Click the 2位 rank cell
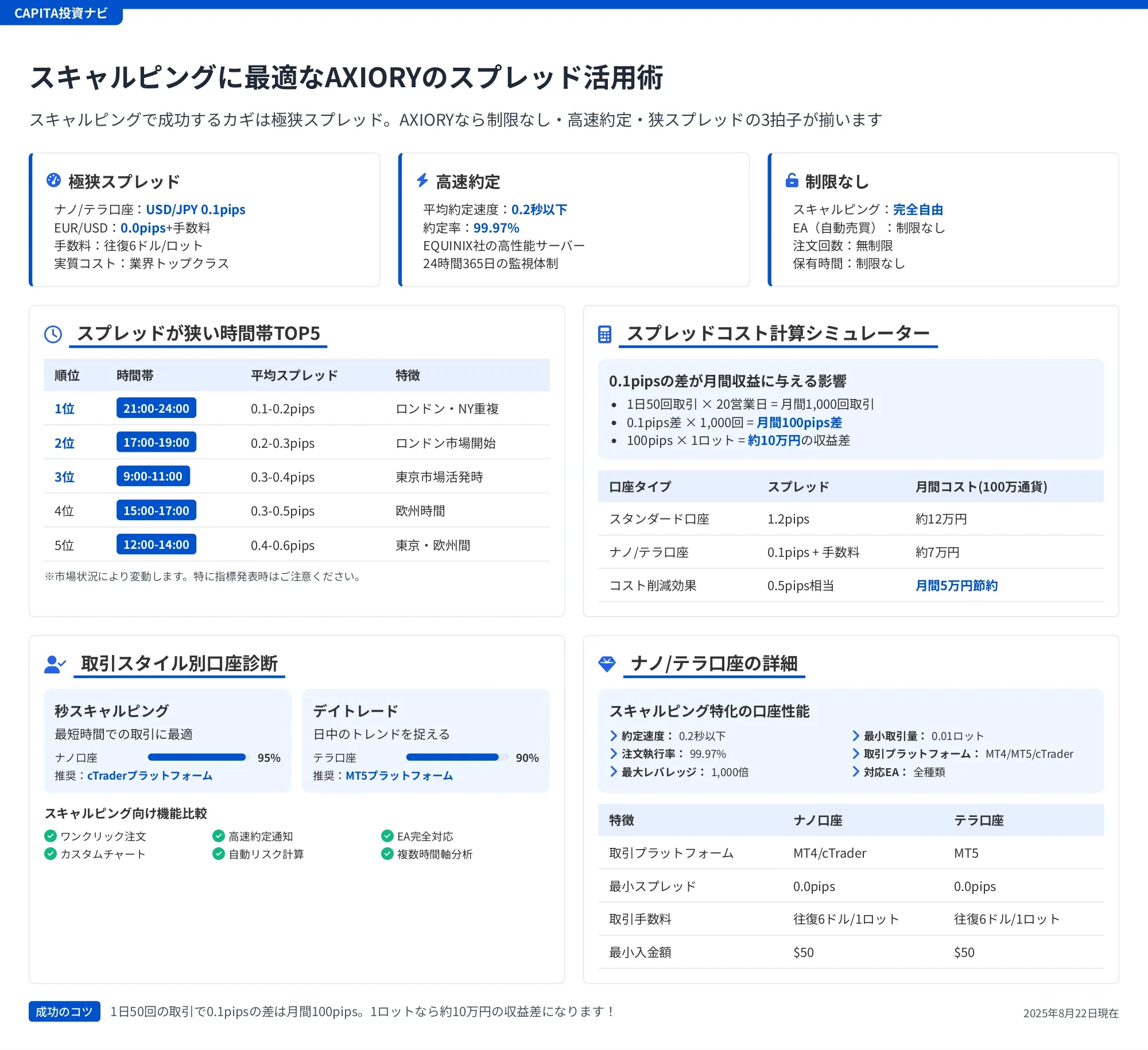Screen dimensions: 1148x1050 click(65, 443)
